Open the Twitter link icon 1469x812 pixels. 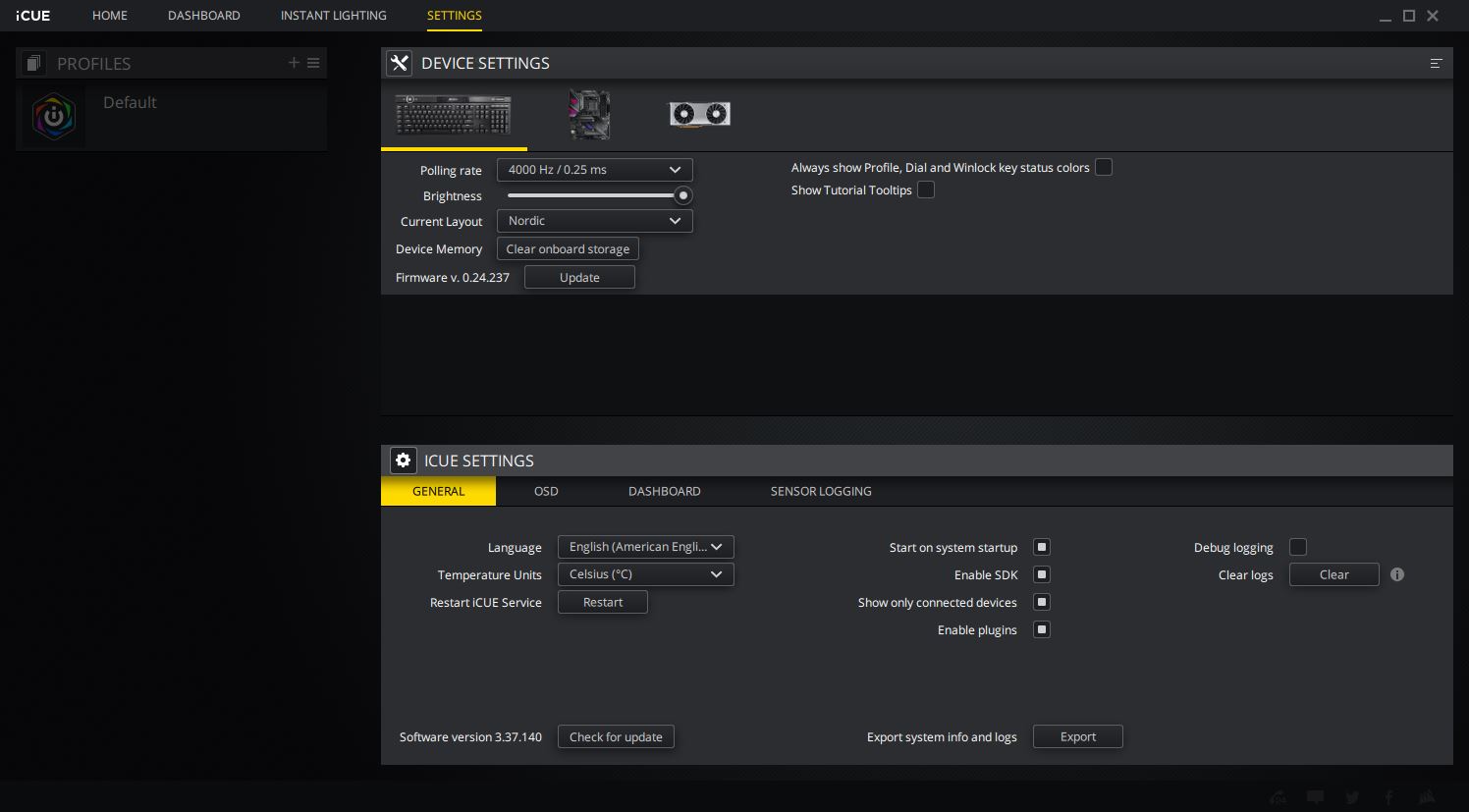[1352, 797]
